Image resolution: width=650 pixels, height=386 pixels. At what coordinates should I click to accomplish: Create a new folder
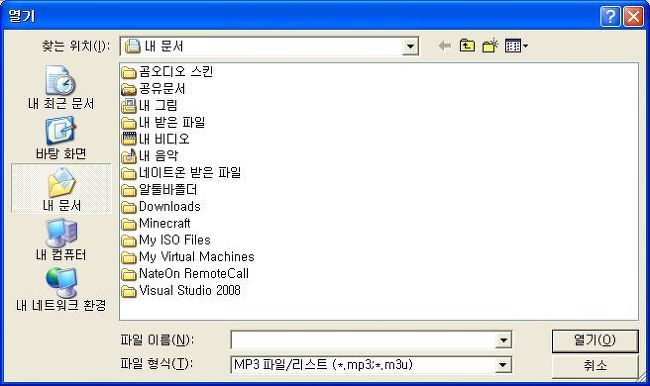point(490,46)
